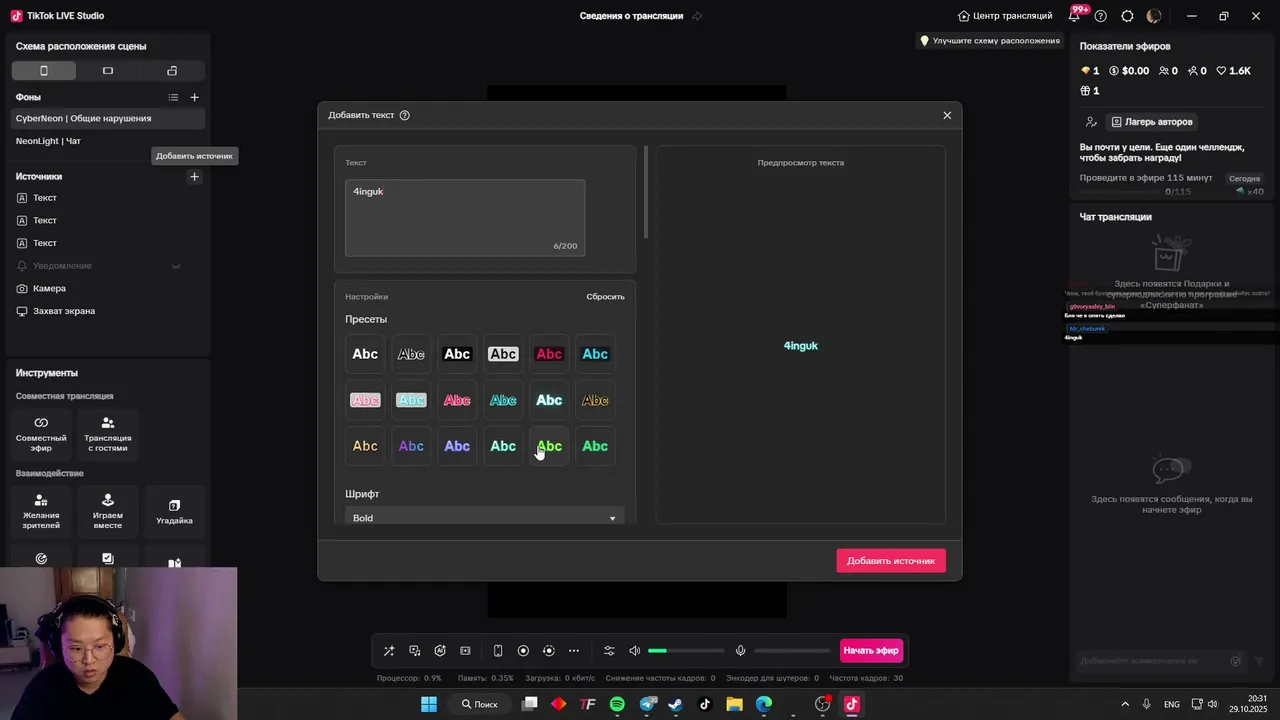Click the help icon next to Добавить текст
The width and height of the screenshot is (1280, 720).
pos(405,115)
